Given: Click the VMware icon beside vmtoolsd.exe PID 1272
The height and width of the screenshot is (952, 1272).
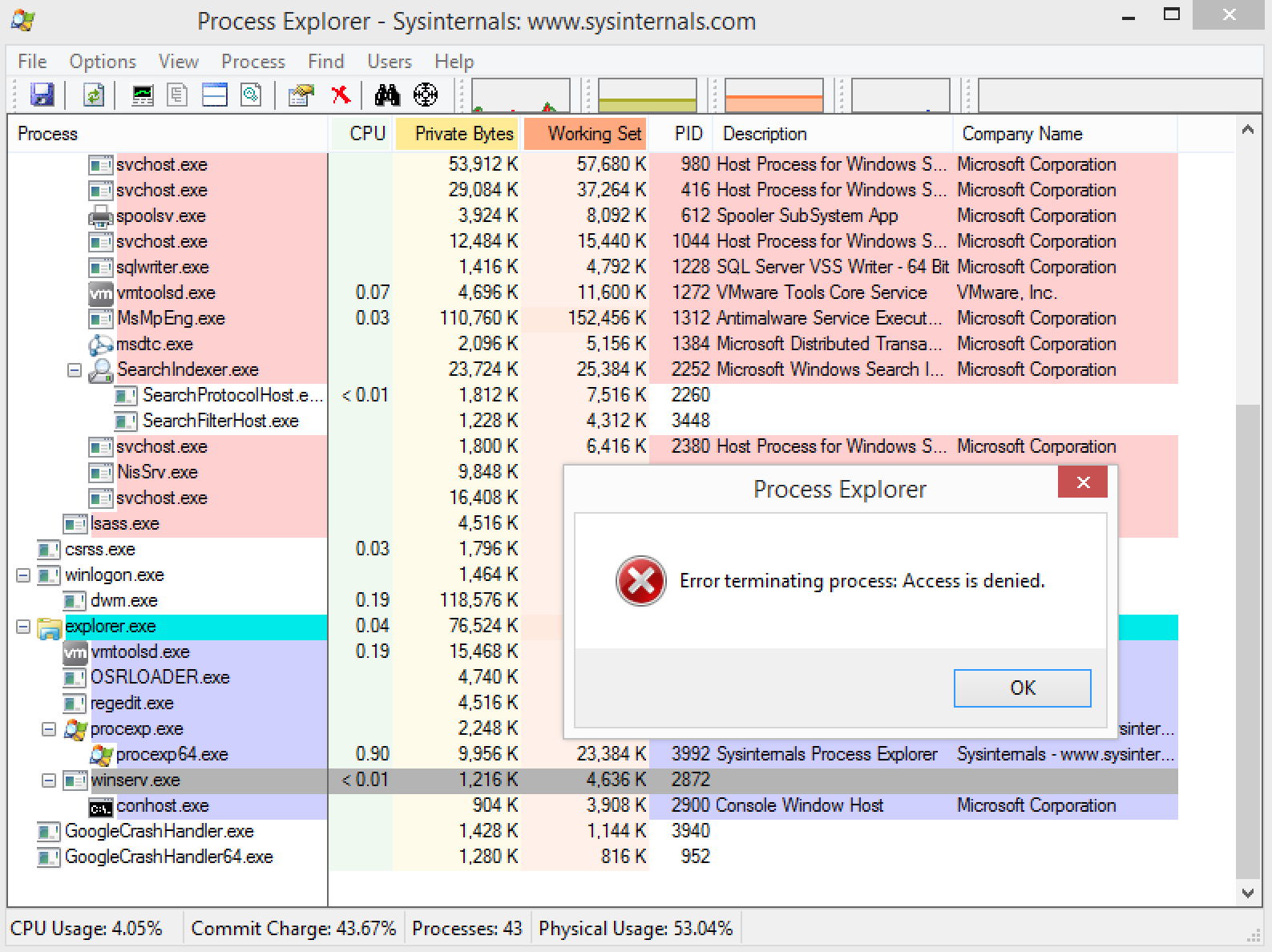Looking at the screenshot, I should tap(100, 292).
